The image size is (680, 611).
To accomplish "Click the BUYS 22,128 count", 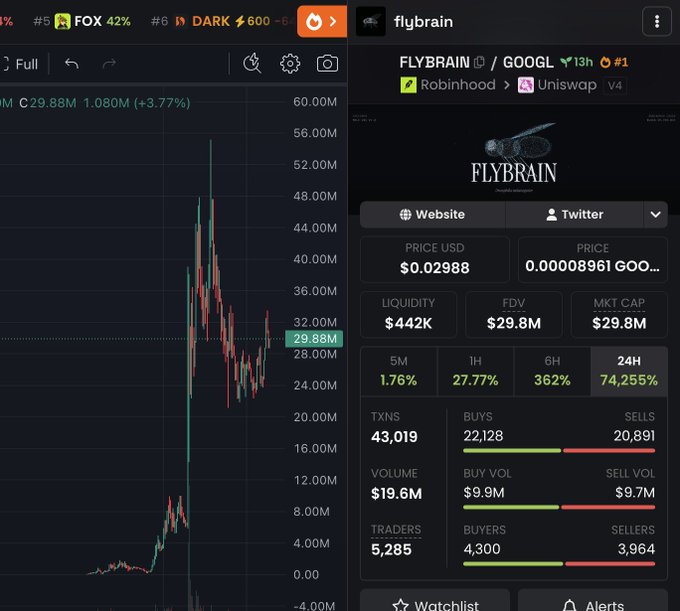I will [x=483, y=436].
